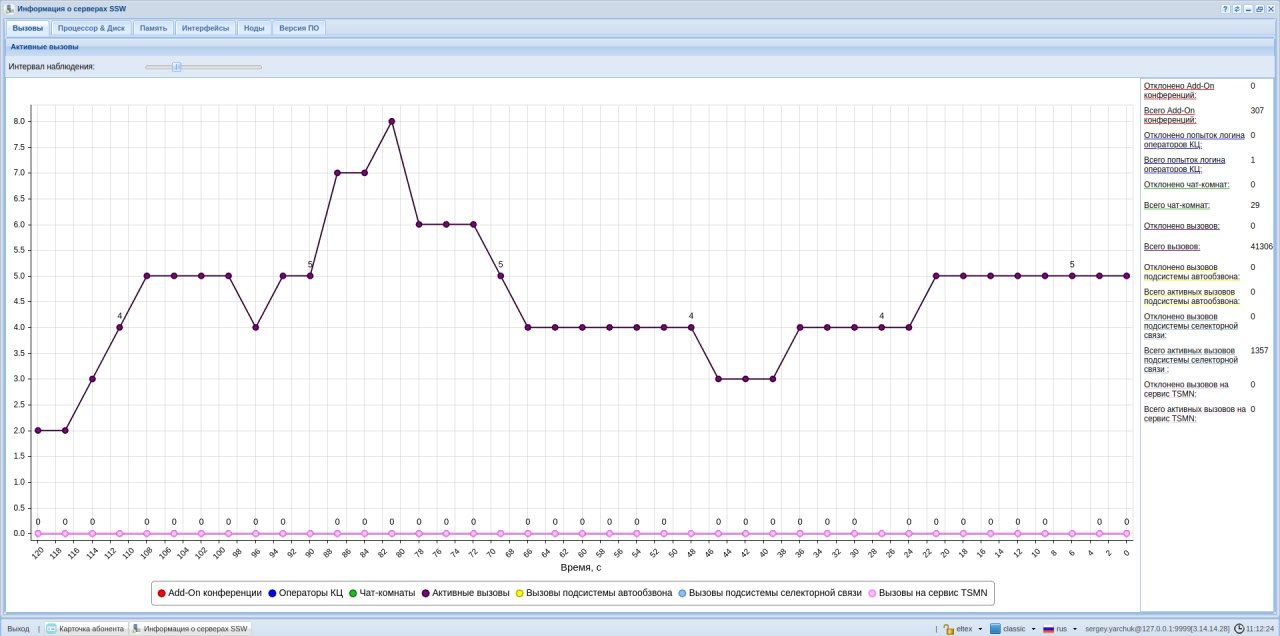The width and height of the screenshot is (1280, 636).
Task: Click the Выход logout button
Action: click(x=18, y=629)
